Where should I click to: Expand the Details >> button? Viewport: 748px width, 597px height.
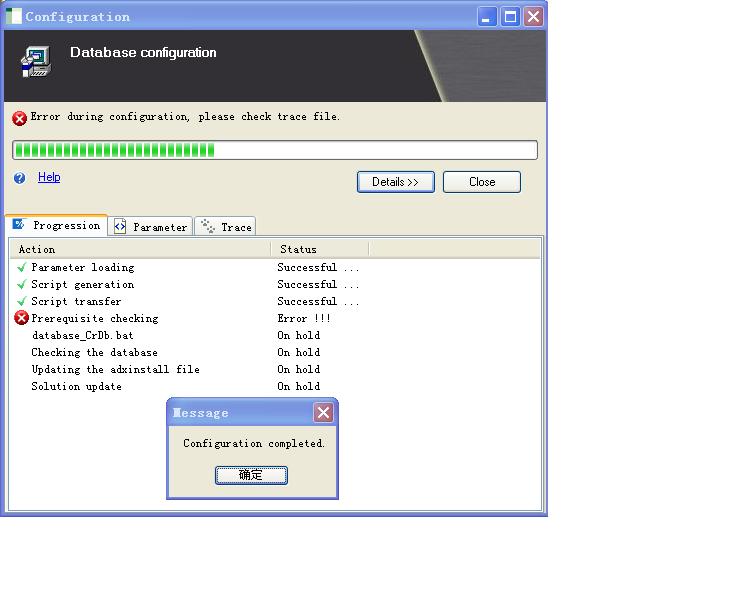click(395, 182)
